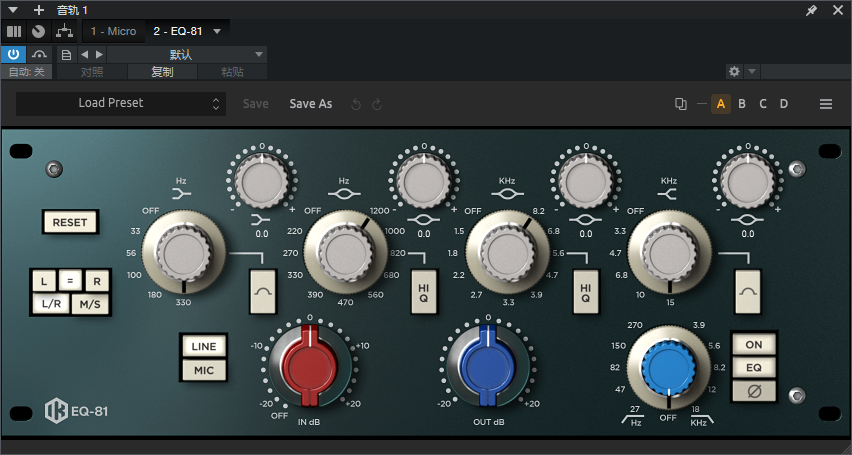Enable M/S processing mode
The image size is (852, 455).
(90, 304)
